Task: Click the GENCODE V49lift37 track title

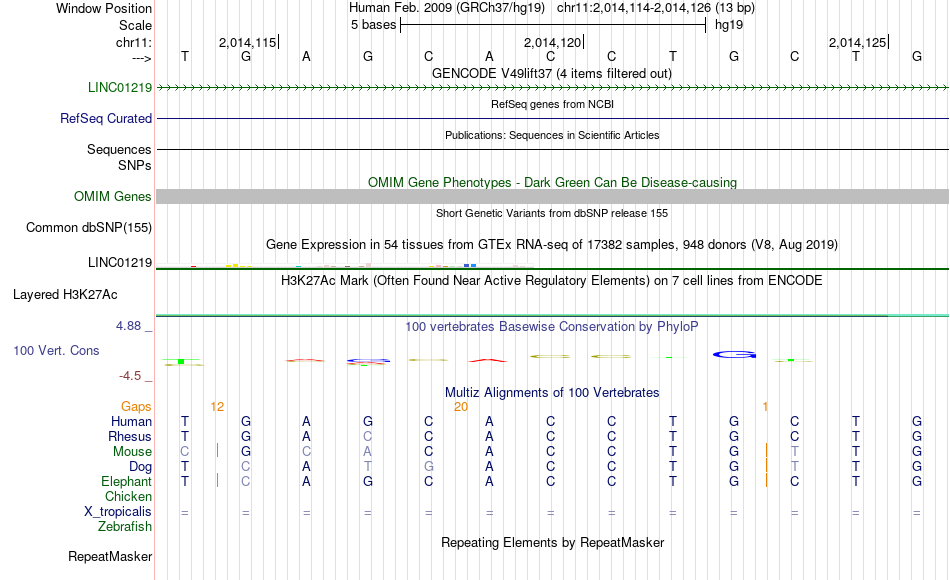Action: [x=552, y=73]
